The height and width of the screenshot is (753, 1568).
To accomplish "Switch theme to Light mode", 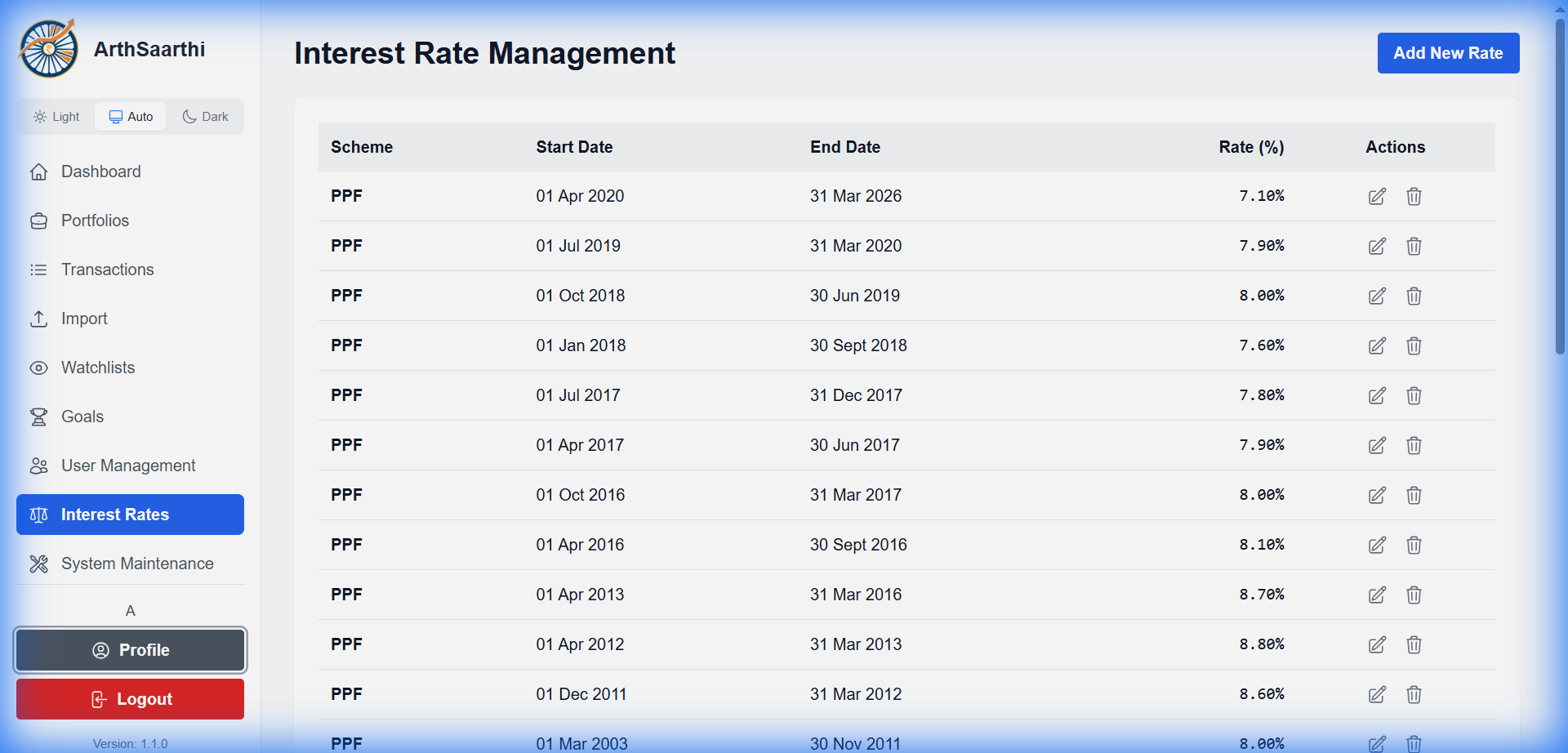I will coord(56,116).
